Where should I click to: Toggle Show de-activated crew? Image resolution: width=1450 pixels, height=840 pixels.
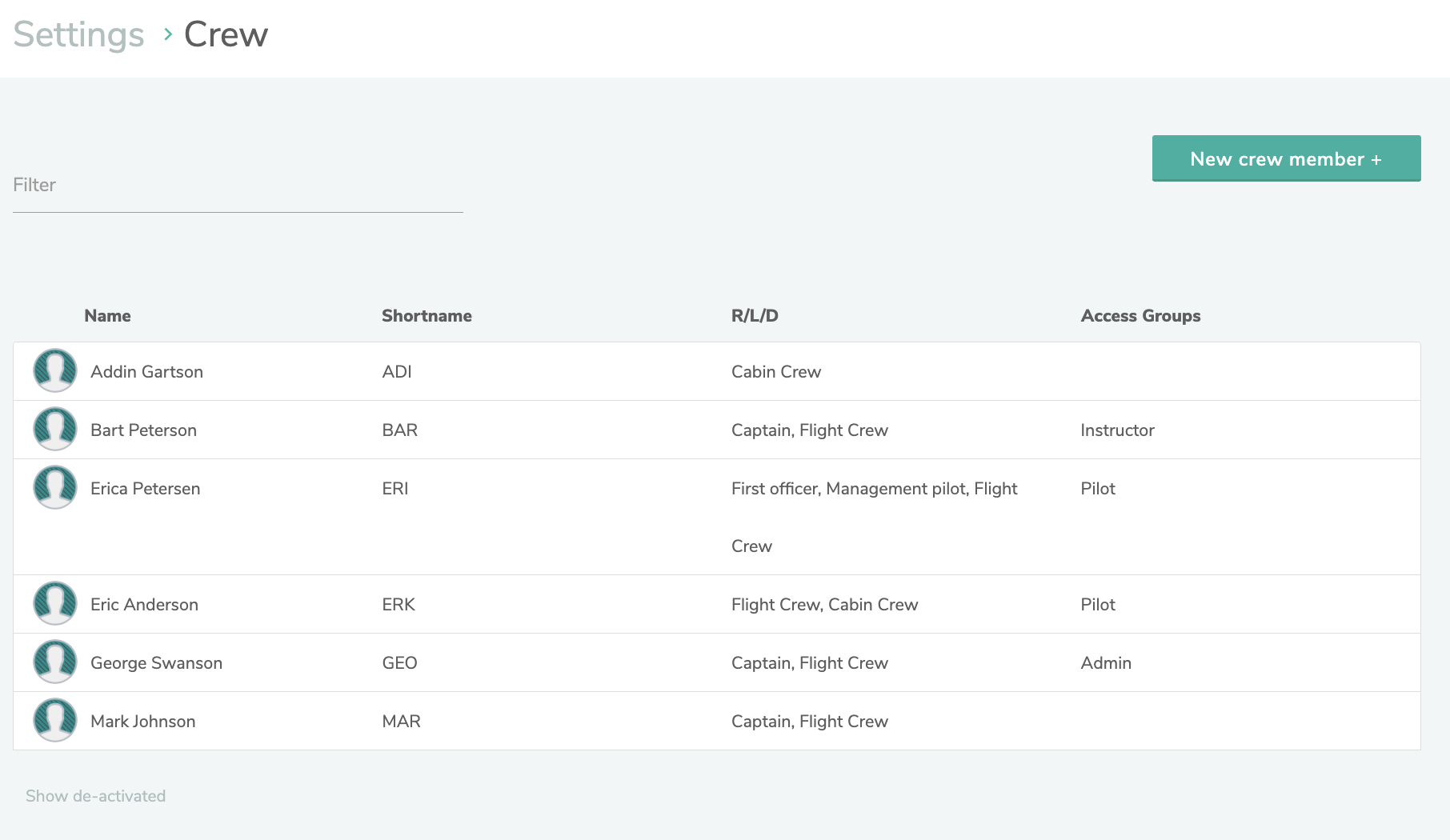coord(95,796)
